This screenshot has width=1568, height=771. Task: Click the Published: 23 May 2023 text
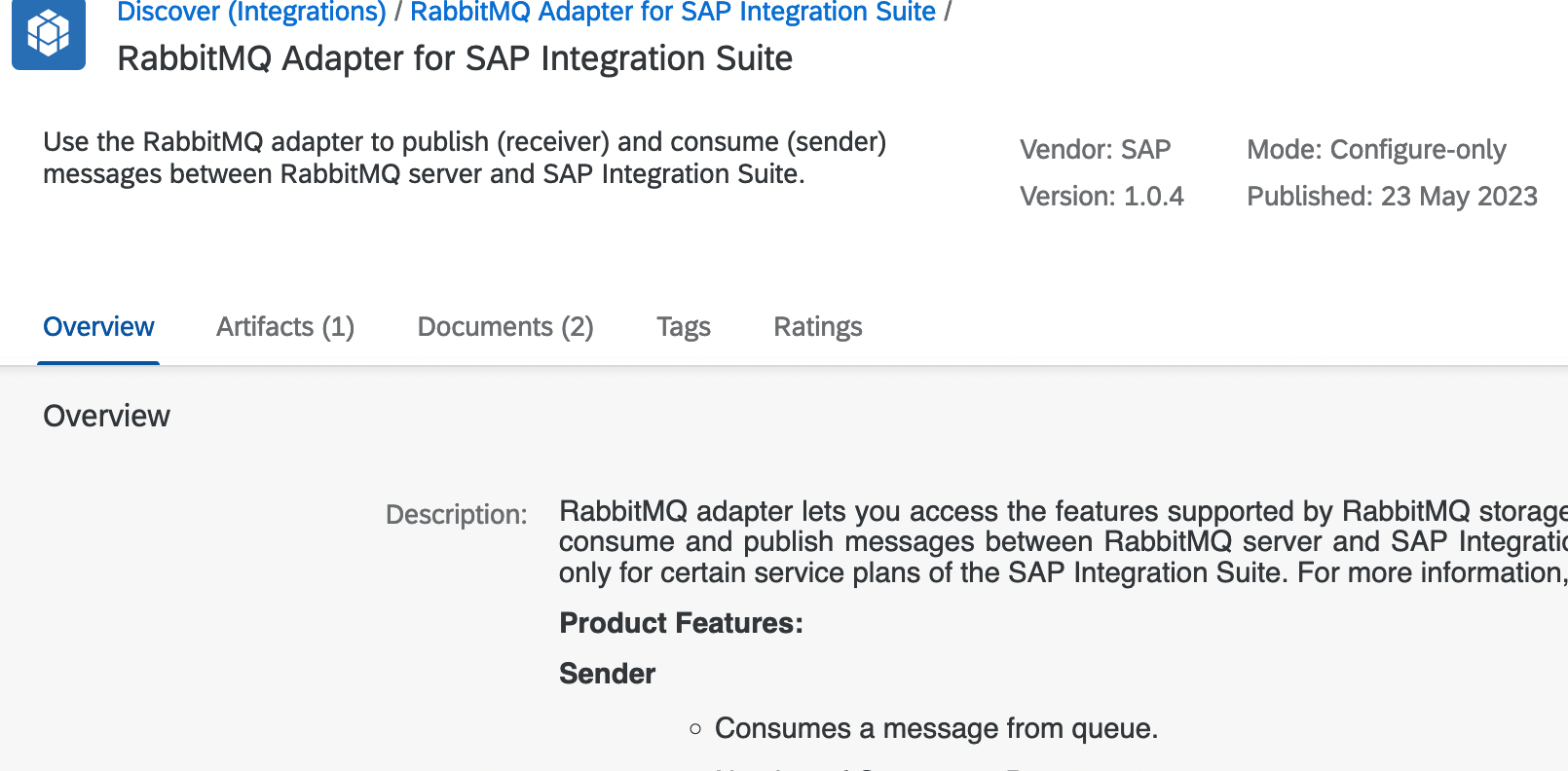(1392, 197)
